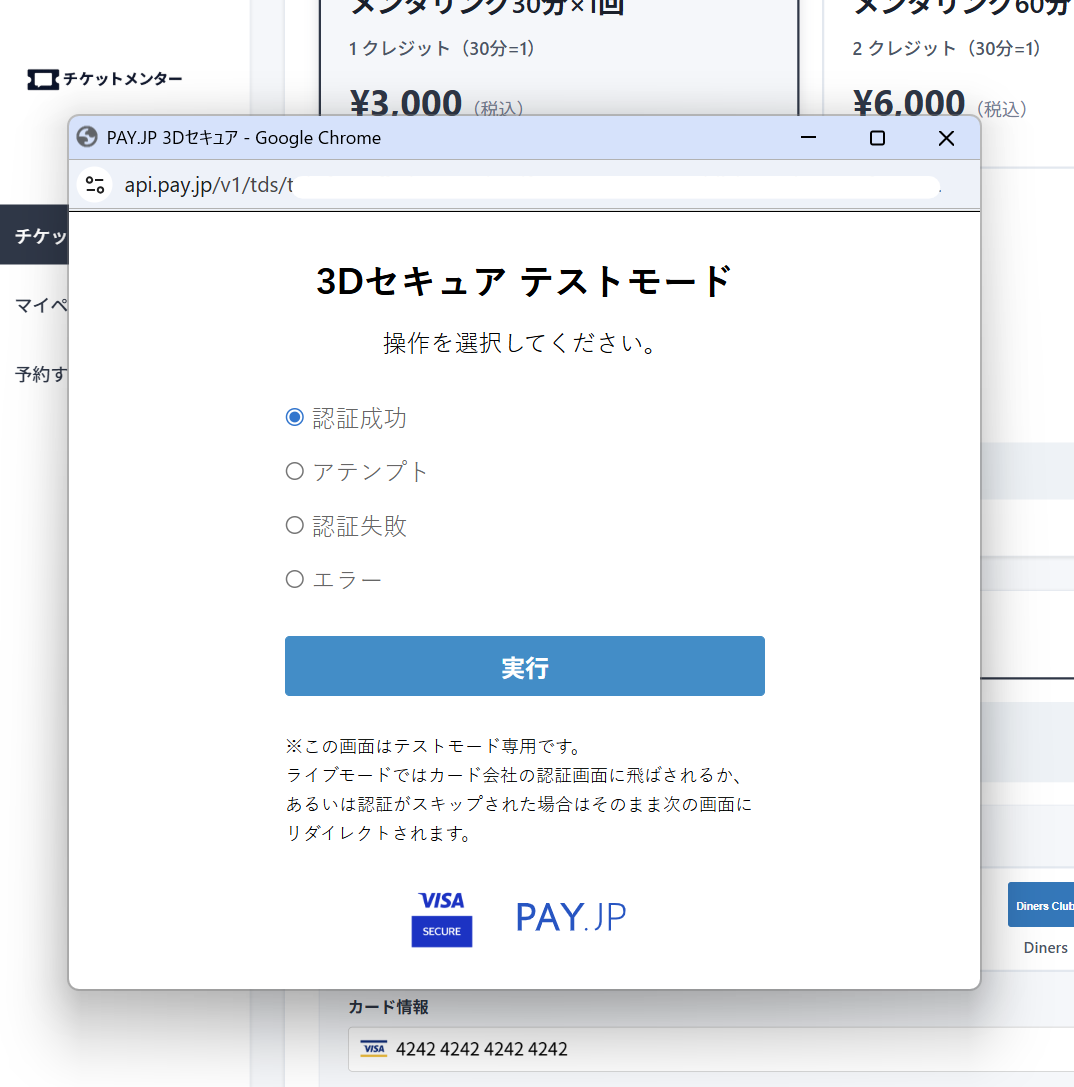This screenshot has height=1087, width=1074.
Task: Click the globe icon in popup title bar
Action: [87, 137]
